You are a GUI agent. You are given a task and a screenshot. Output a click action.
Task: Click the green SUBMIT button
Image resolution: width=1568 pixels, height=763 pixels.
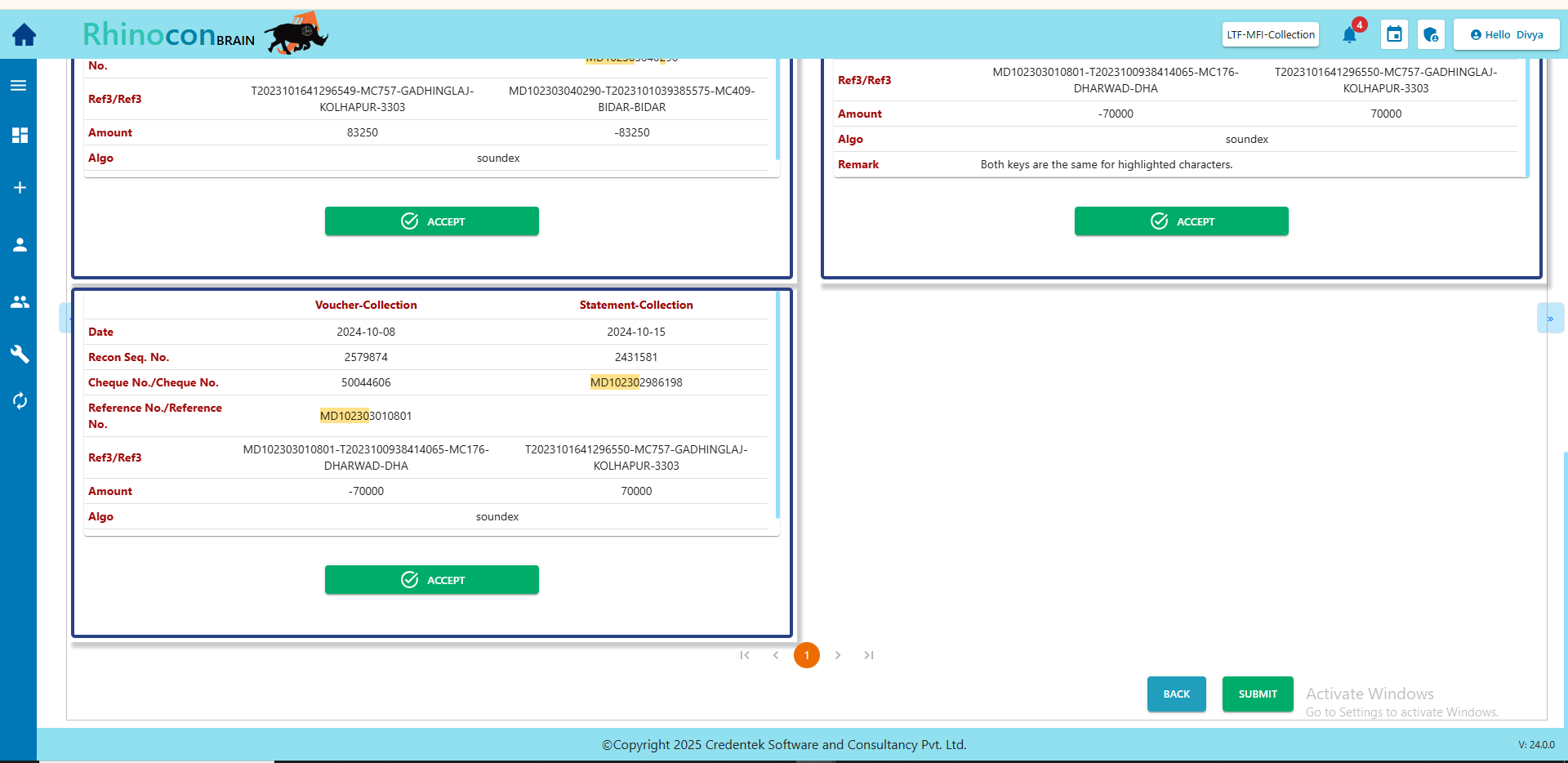tap(1257, 694)
